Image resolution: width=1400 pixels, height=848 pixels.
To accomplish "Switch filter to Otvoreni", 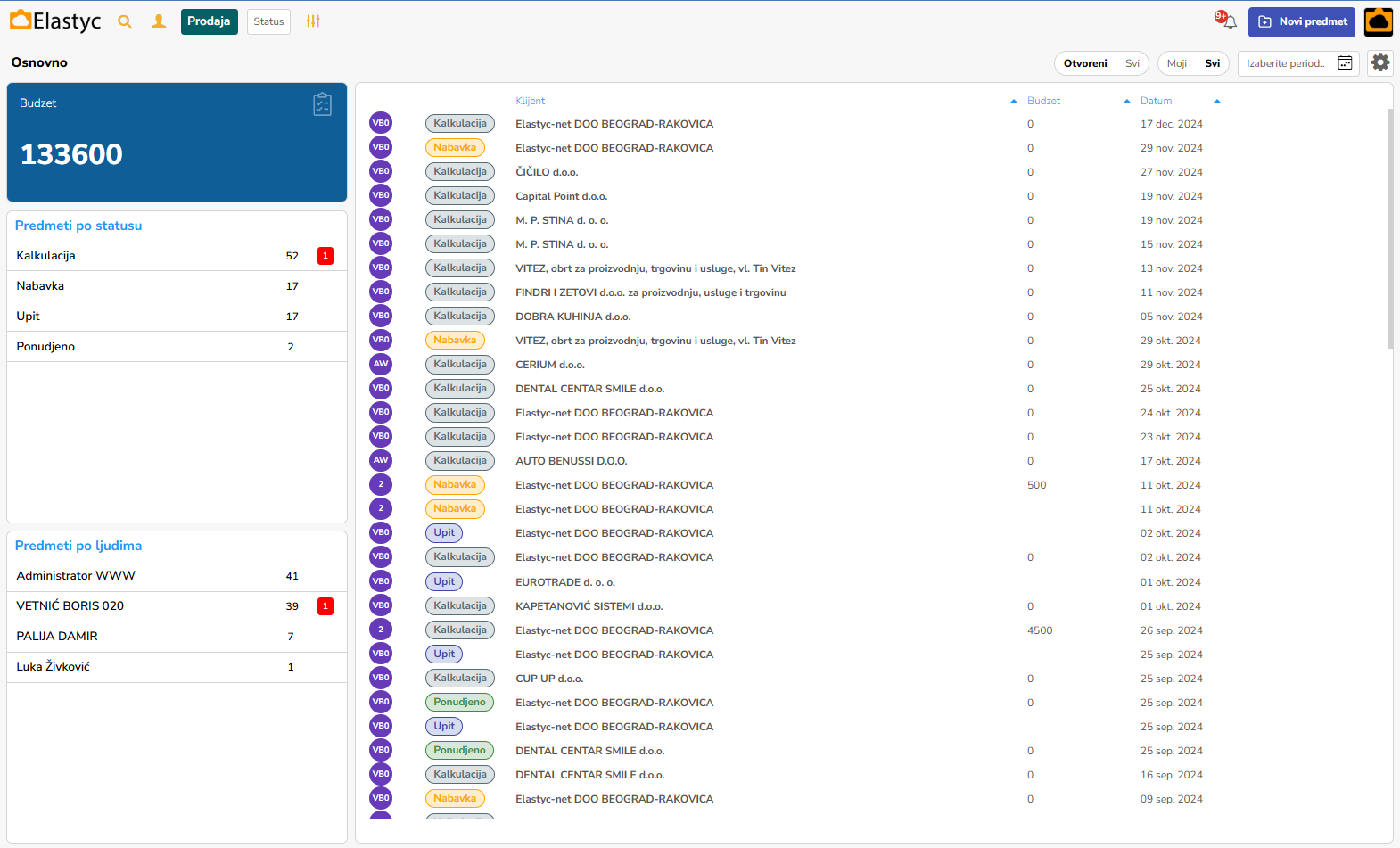I will coord(1085,63).
